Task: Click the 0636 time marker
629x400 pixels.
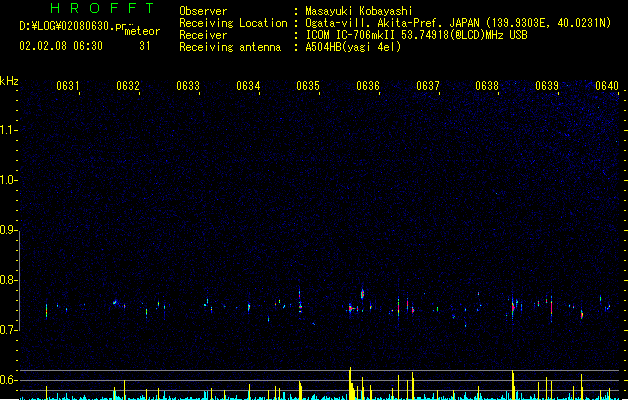Action: pos(368,86)
